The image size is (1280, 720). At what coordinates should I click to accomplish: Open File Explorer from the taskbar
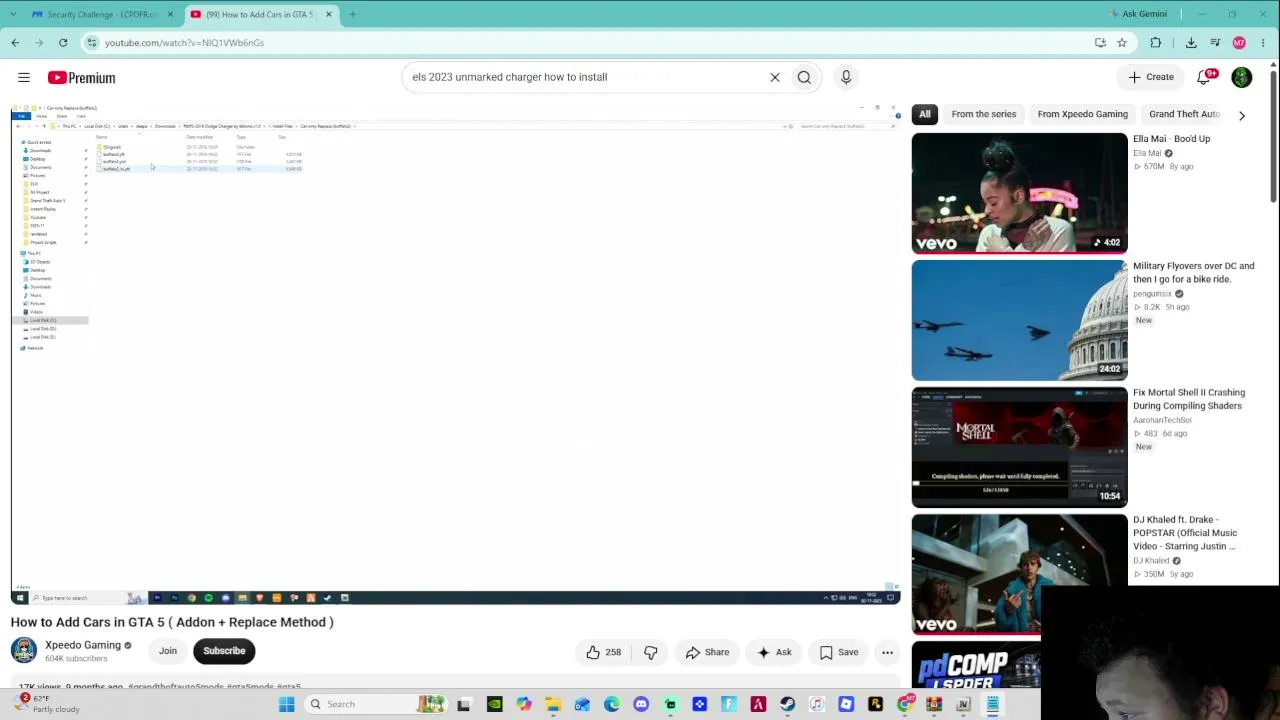[x=553, y=704]
